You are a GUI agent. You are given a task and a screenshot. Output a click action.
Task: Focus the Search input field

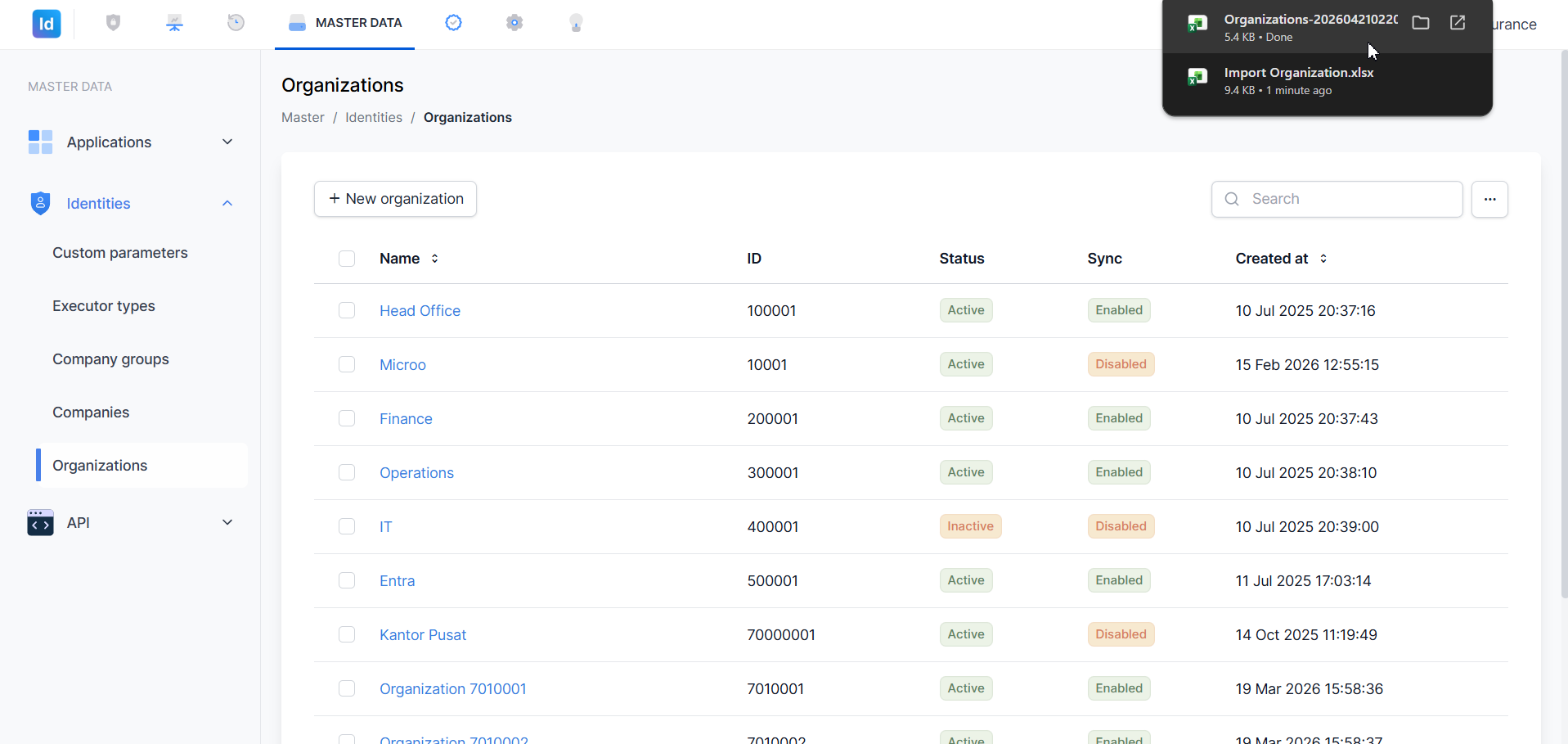(x=1337, y=199)
